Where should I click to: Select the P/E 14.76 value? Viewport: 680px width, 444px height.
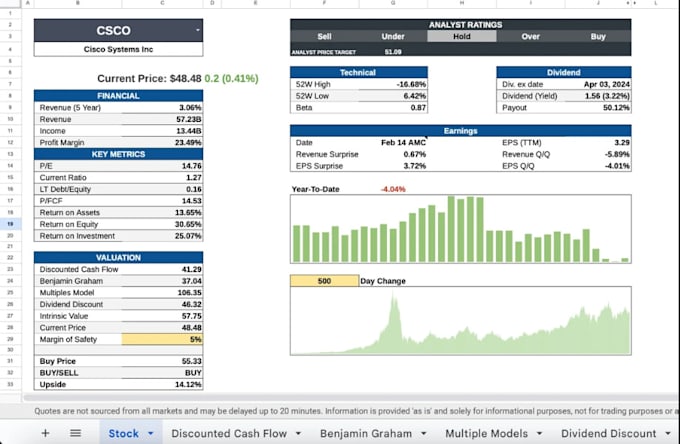[192, 166]
